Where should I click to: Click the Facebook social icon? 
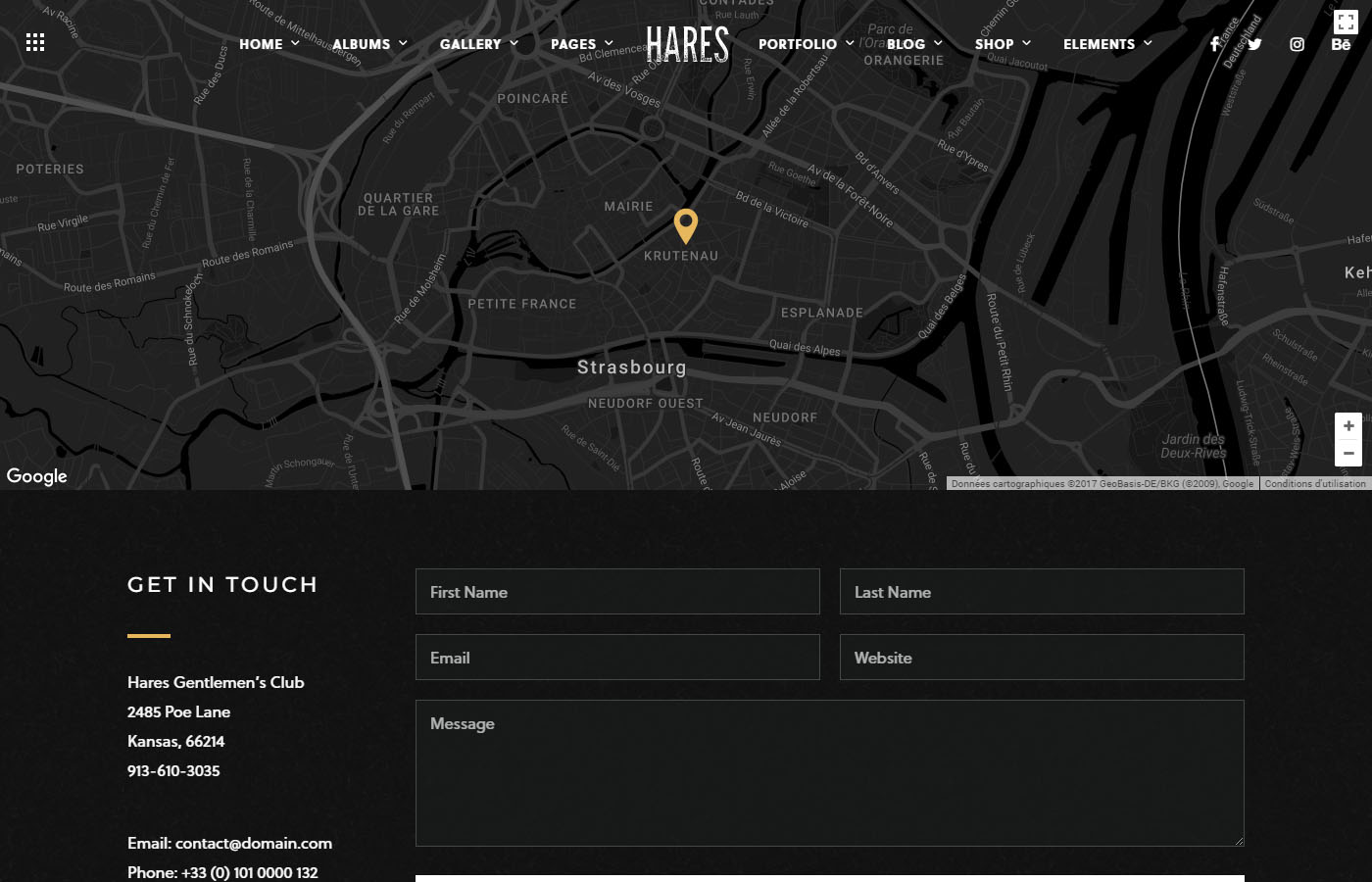pos(1214,44)
